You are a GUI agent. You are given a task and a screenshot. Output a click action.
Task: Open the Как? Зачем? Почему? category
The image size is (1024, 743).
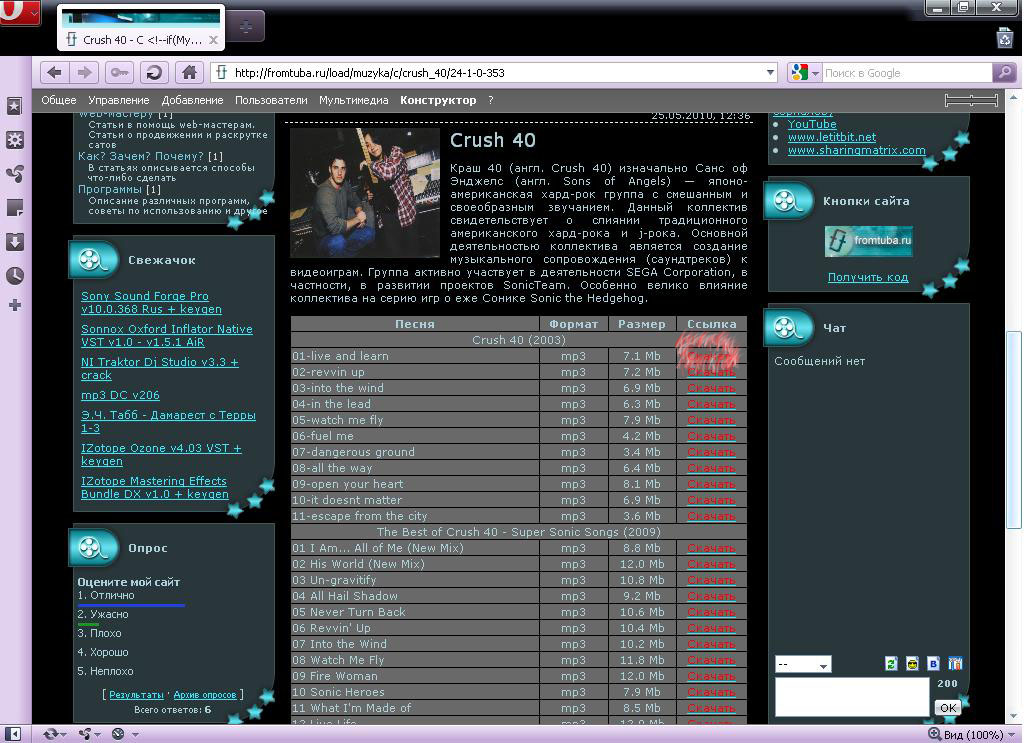click(x=140, y=156)
